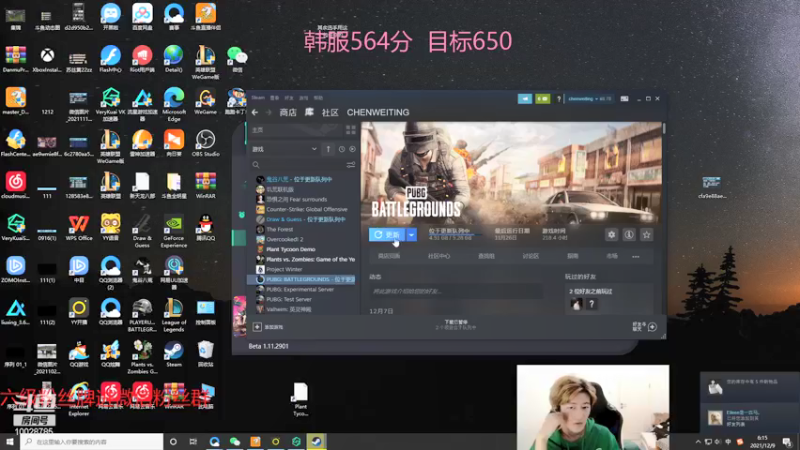Viewport: 800px width, 450px height.
Task: Open the downloads status at Steam bottom
Action: coord(455,325)
